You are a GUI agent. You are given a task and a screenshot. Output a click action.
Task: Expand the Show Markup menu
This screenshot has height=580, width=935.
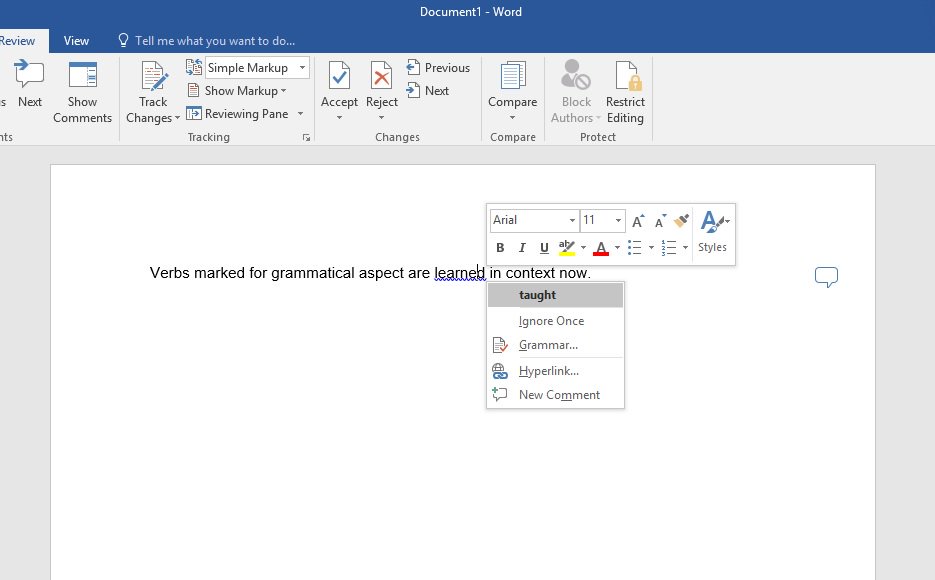click(x=237, y=91)
